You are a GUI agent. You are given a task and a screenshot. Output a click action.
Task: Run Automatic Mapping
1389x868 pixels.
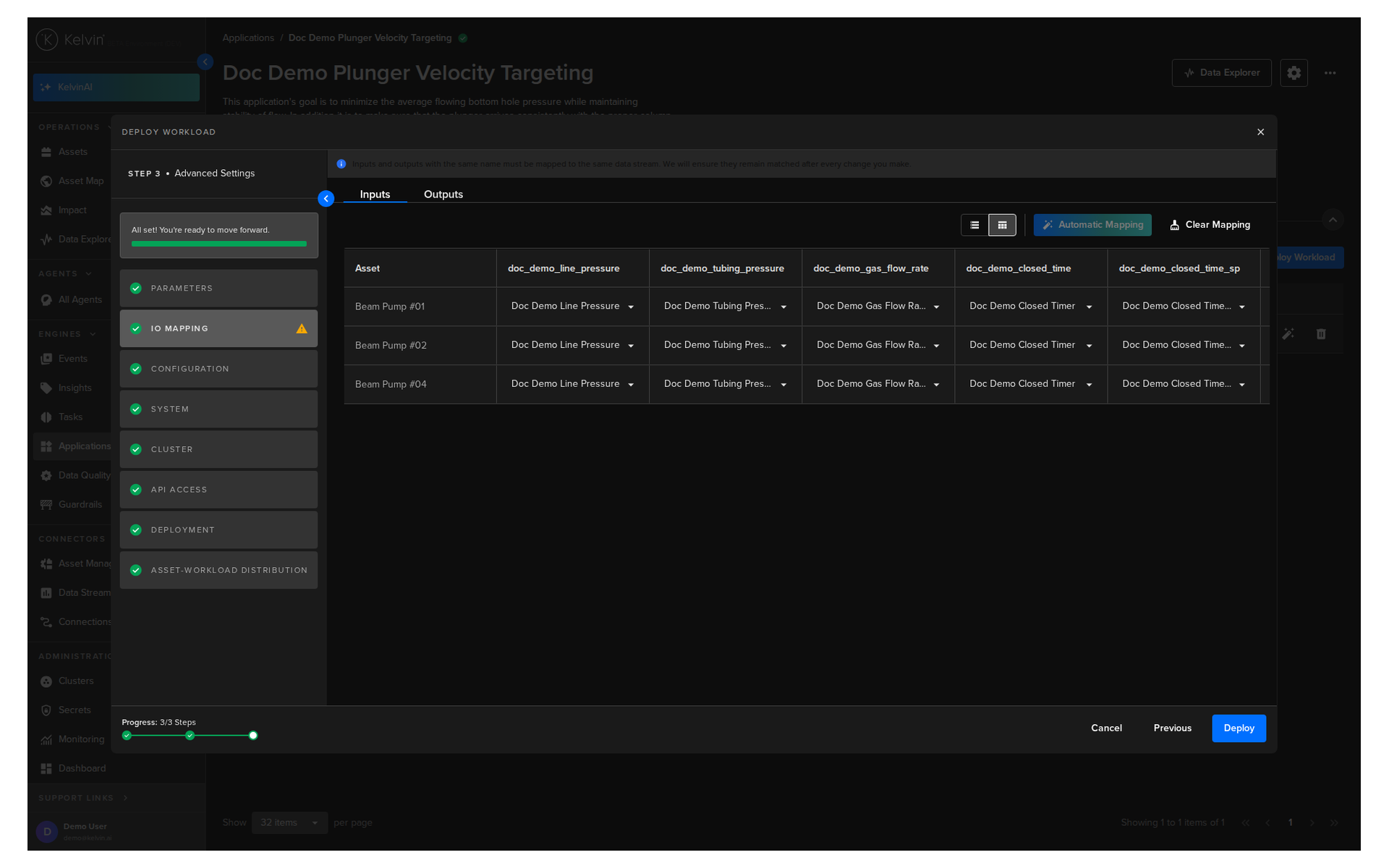coord(1092,225)
